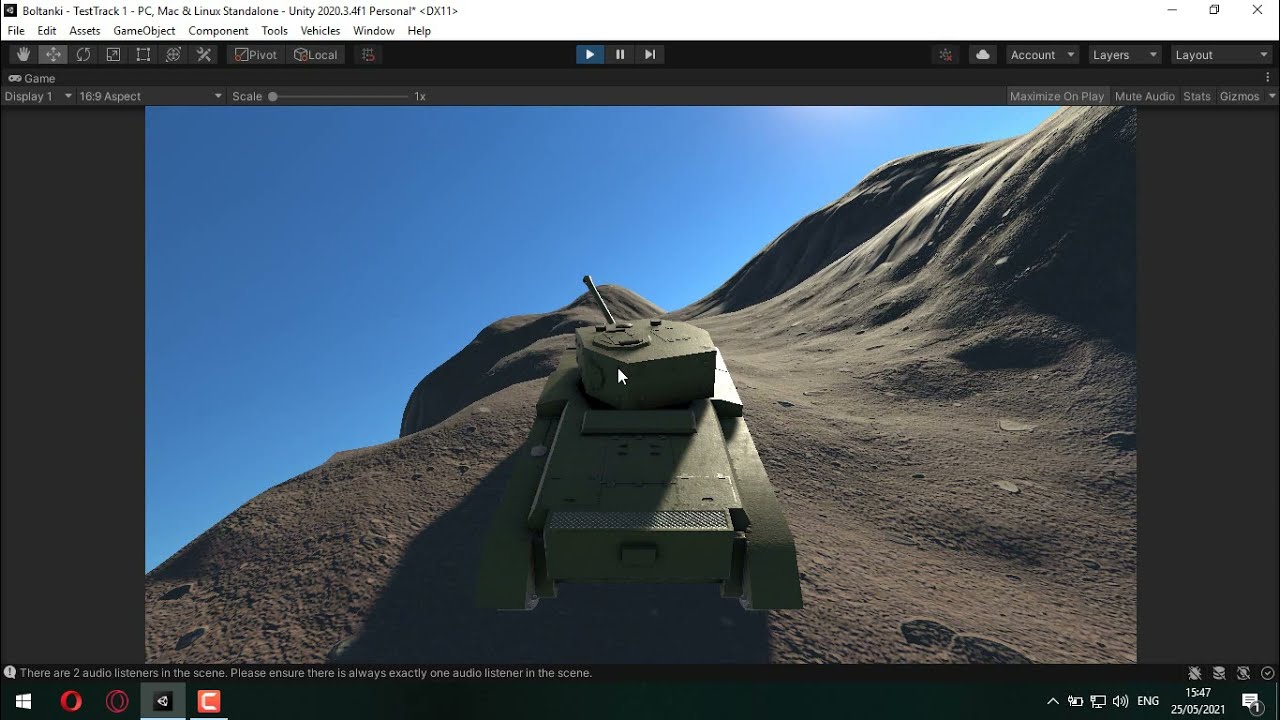Image resolution: width=1280 pixels, height=720 pixels.
Task: Select the Rotate tool
Action: pos(84,55)
